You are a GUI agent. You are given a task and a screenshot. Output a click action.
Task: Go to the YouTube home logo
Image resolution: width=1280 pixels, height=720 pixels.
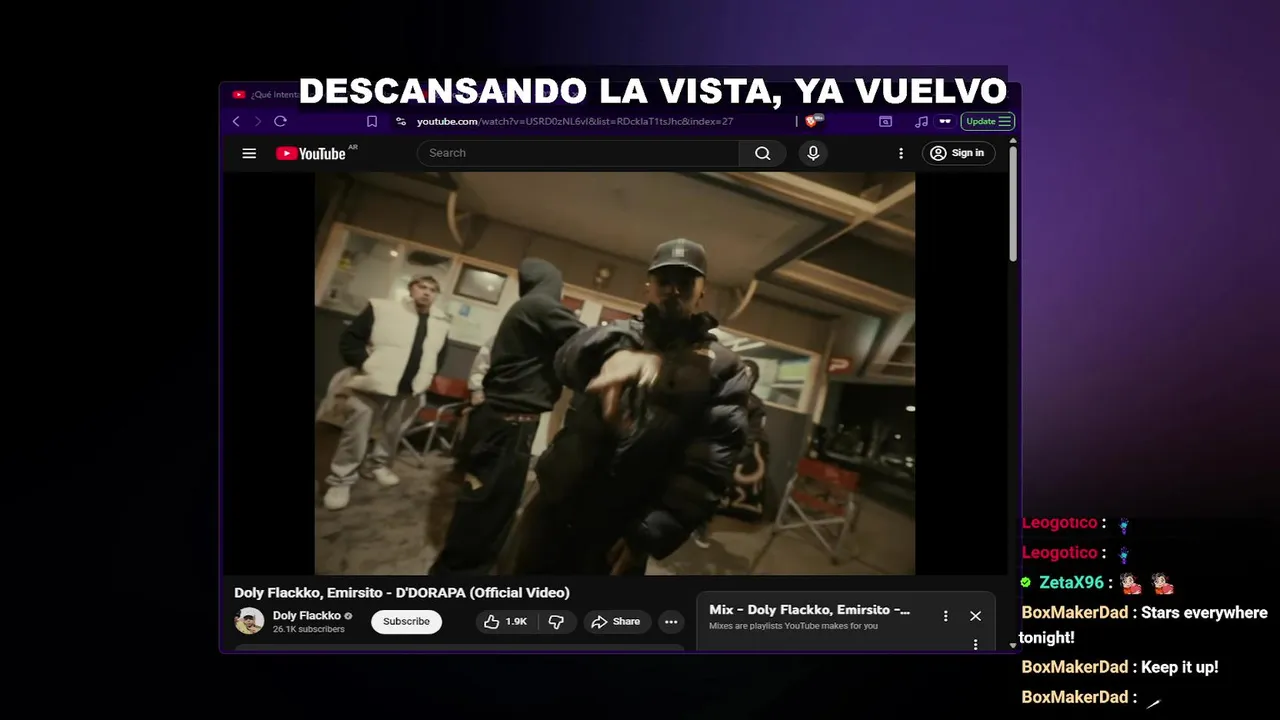(311, 153)
